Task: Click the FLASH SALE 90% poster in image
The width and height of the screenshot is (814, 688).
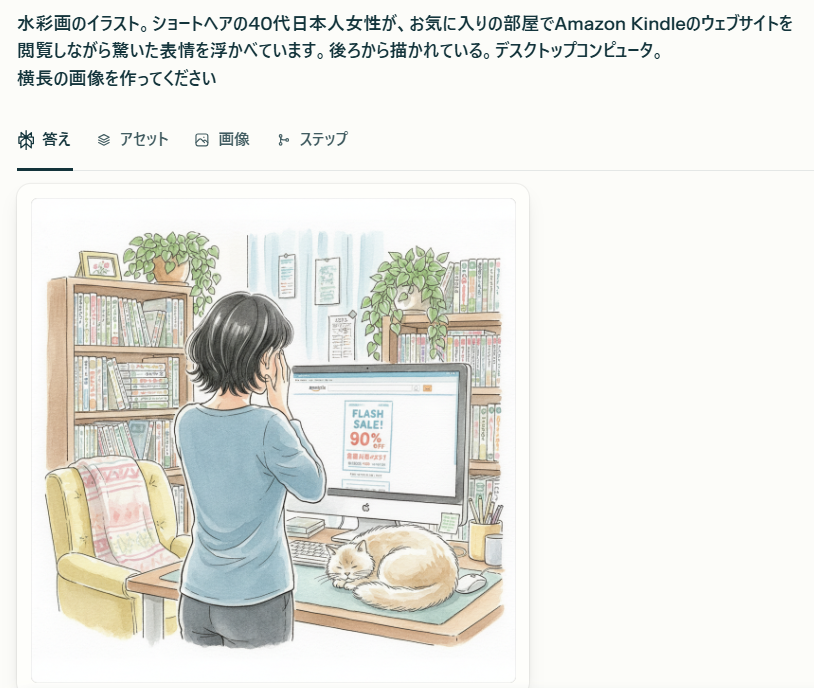Action: (x=368, y=436)
